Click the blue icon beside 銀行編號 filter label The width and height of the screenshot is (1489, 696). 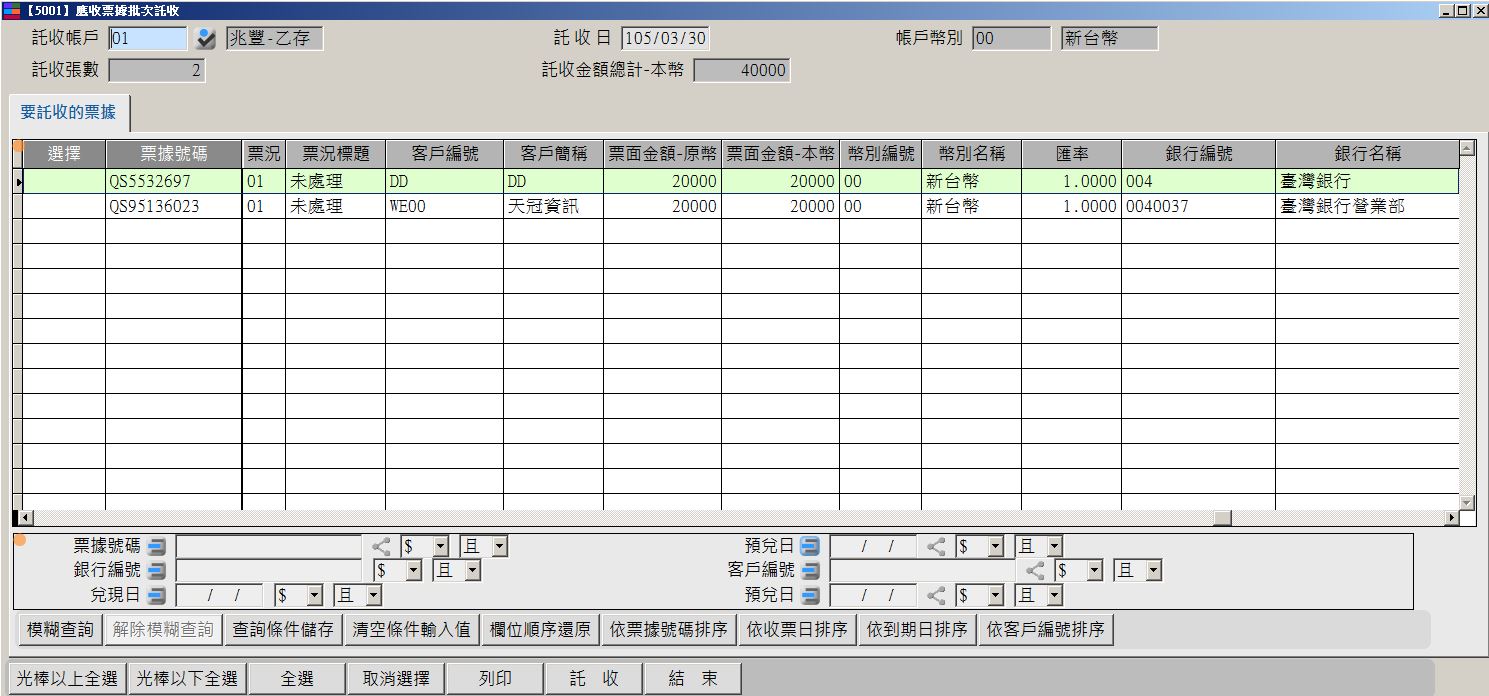tap(157, 570)
